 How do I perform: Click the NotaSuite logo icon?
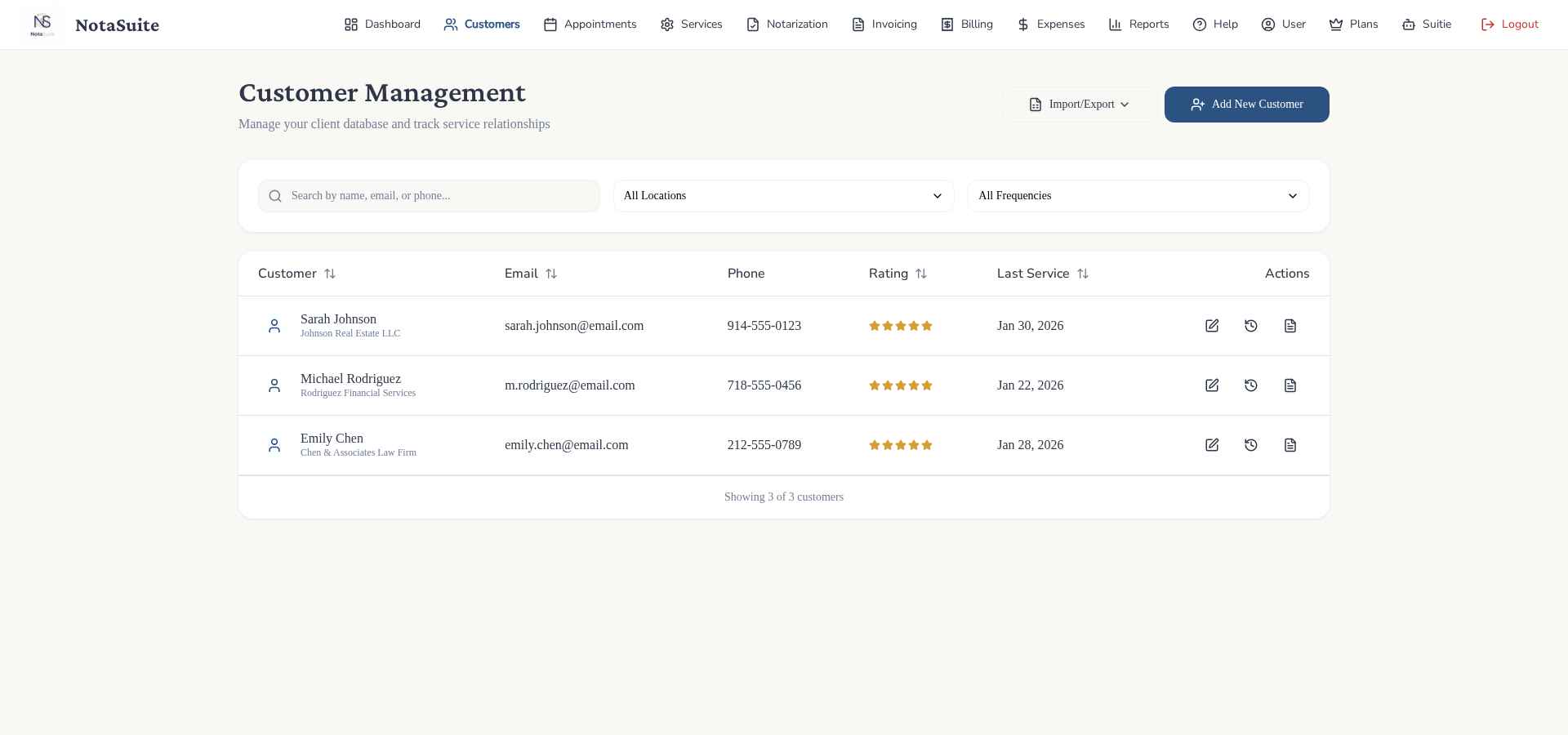coord(42,24)
